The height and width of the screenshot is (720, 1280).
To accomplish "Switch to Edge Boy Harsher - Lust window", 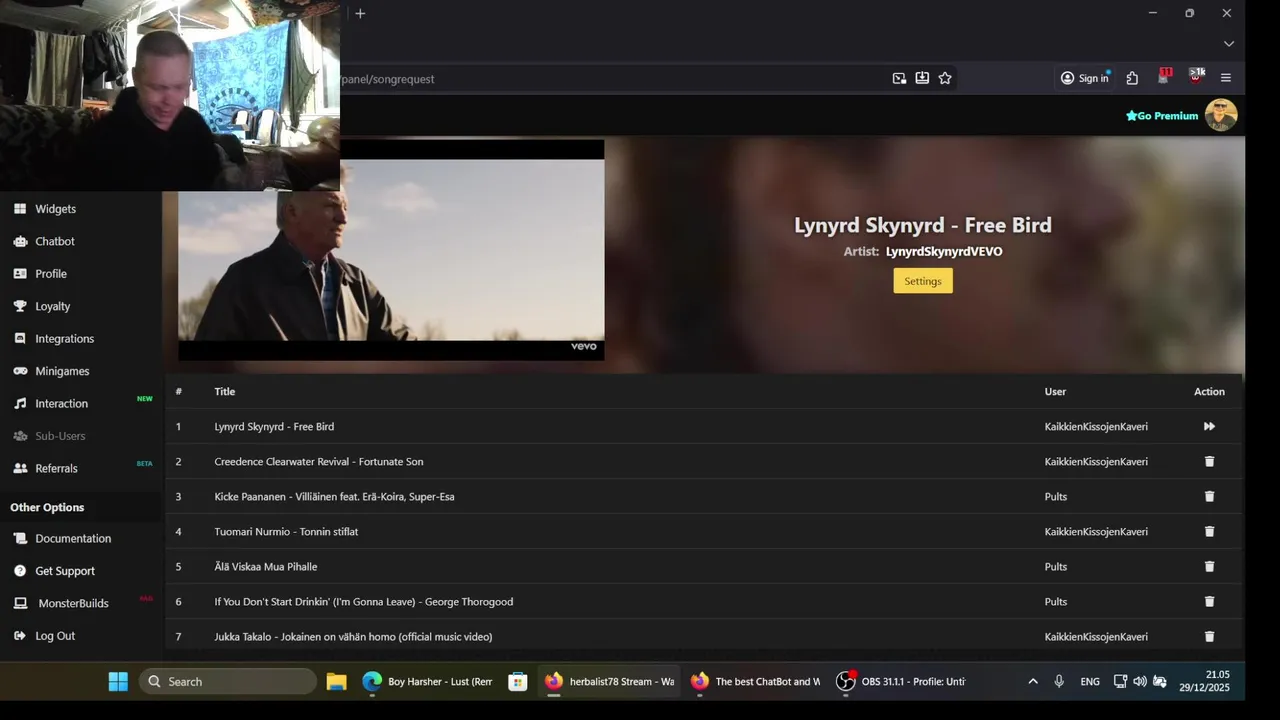I will (x=428, y=681).
